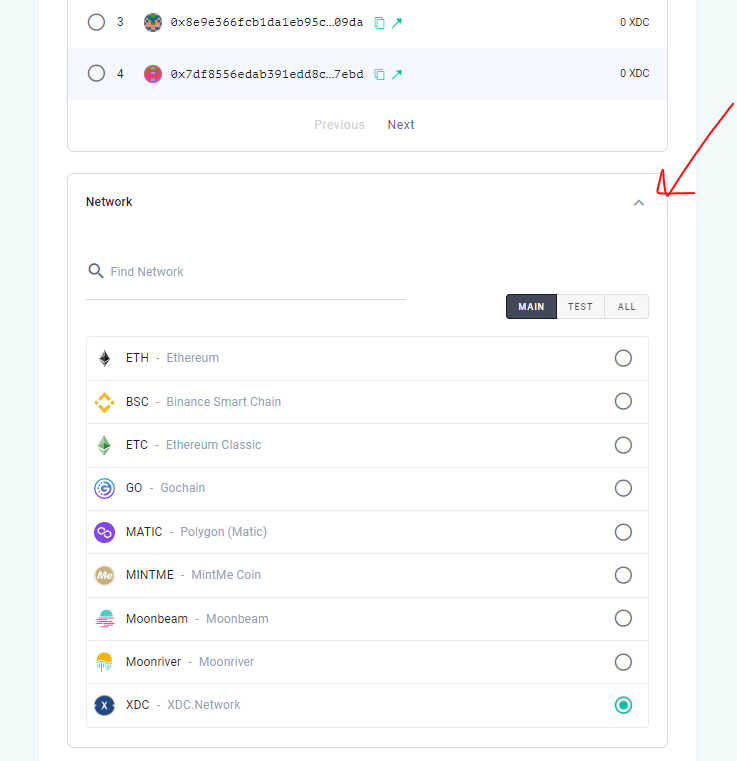Select the Moonbeam network radio button
Viewport: 737px width, 761px height.
pyautogui.click(x=623, y=618)
